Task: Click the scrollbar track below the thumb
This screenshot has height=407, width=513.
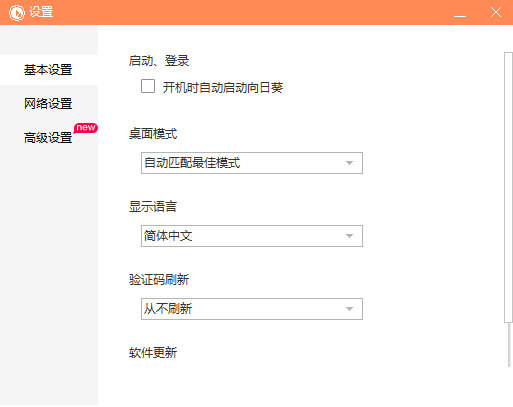Action: [509, 345]
